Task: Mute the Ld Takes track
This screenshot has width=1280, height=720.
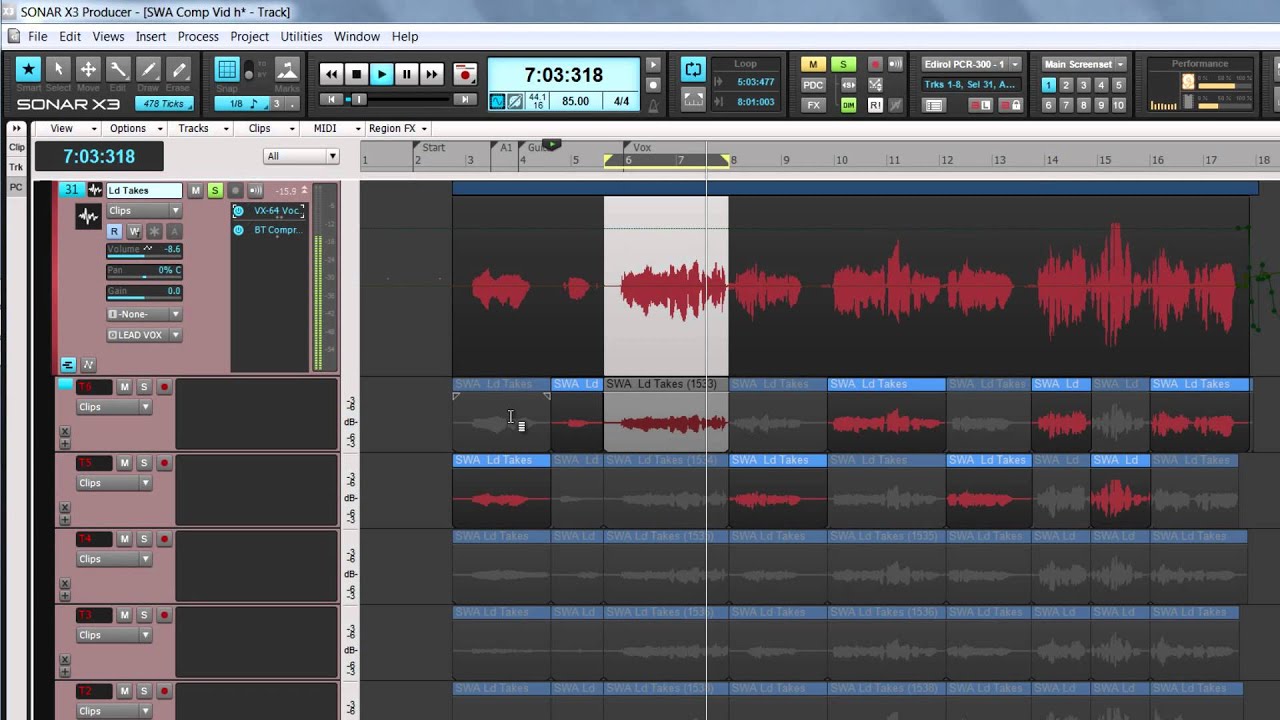Action: point(196,191)
